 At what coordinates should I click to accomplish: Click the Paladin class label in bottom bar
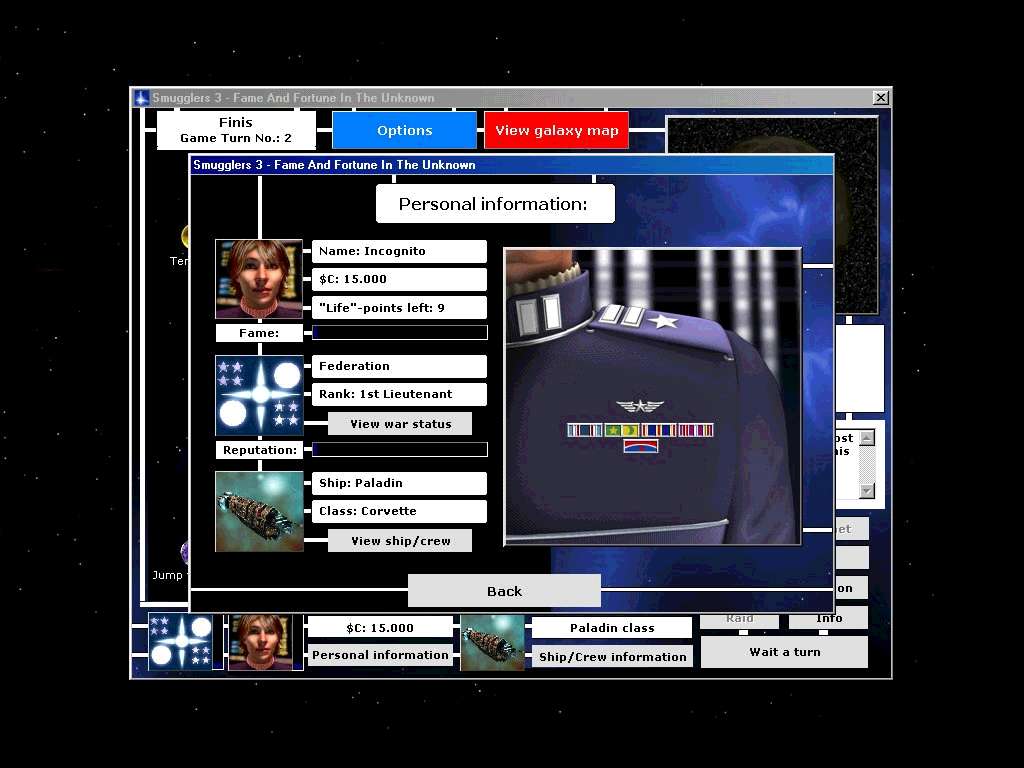click(x=612, y=628)
